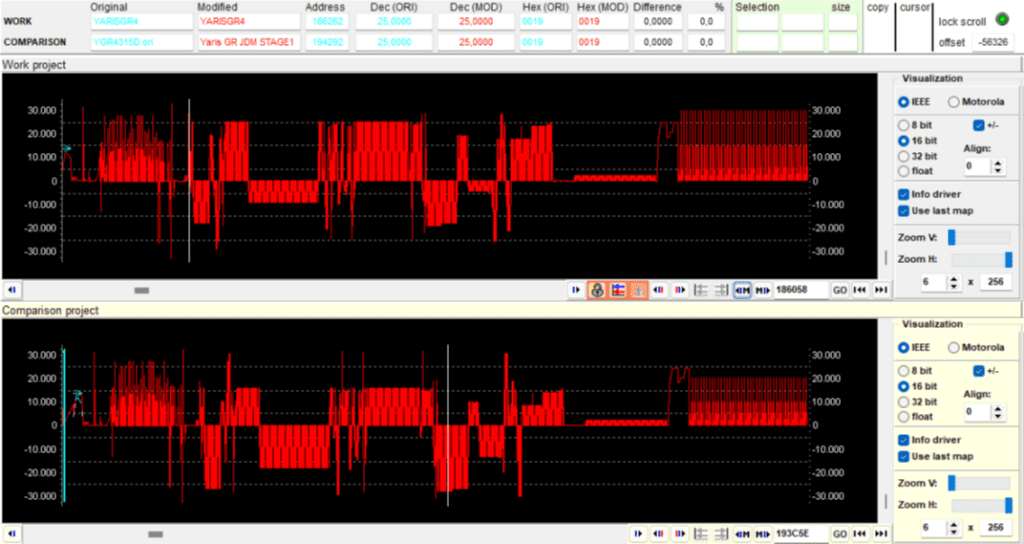Select 8 bit in Comparison visualization

pyautogui.click(x=904, y=370)
